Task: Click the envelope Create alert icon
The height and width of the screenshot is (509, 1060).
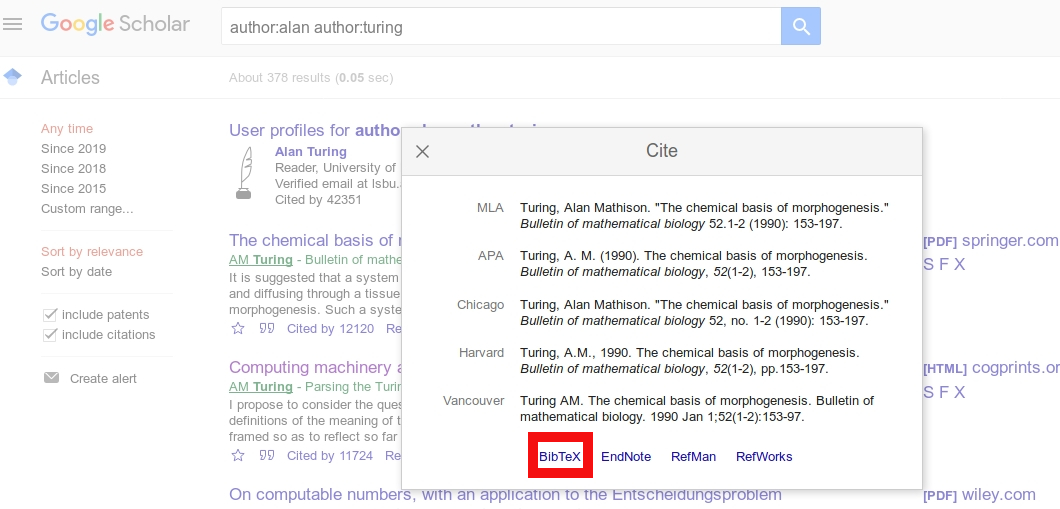Action: pyautogui.click(x=51, y=378)
